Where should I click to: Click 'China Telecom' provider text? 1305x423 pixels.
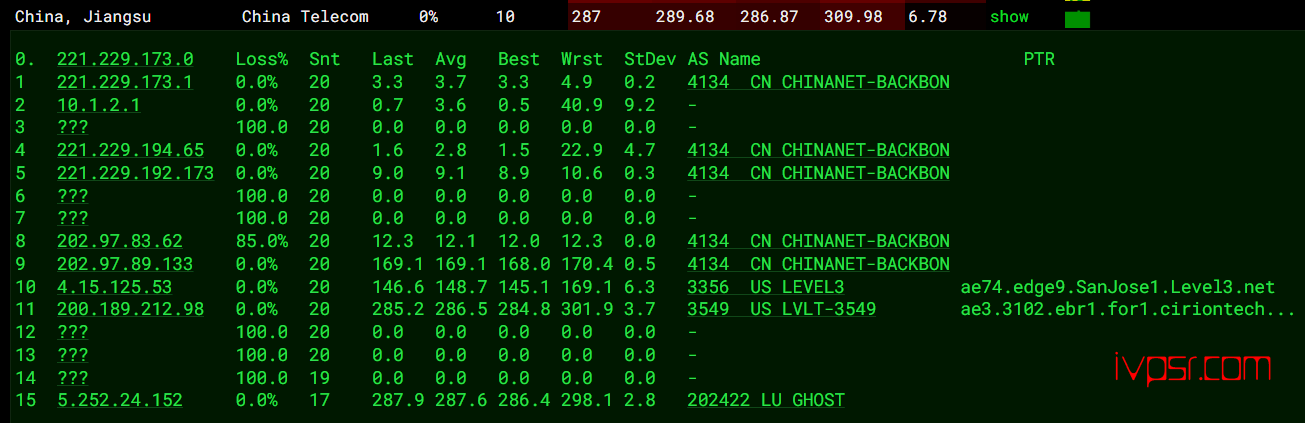click(x=305, y=17)
